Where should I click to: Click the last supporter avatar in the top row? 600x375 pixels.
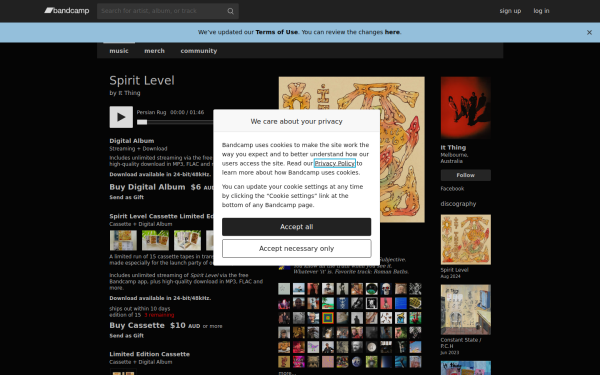pyautogui.click(x=415, y=289)
